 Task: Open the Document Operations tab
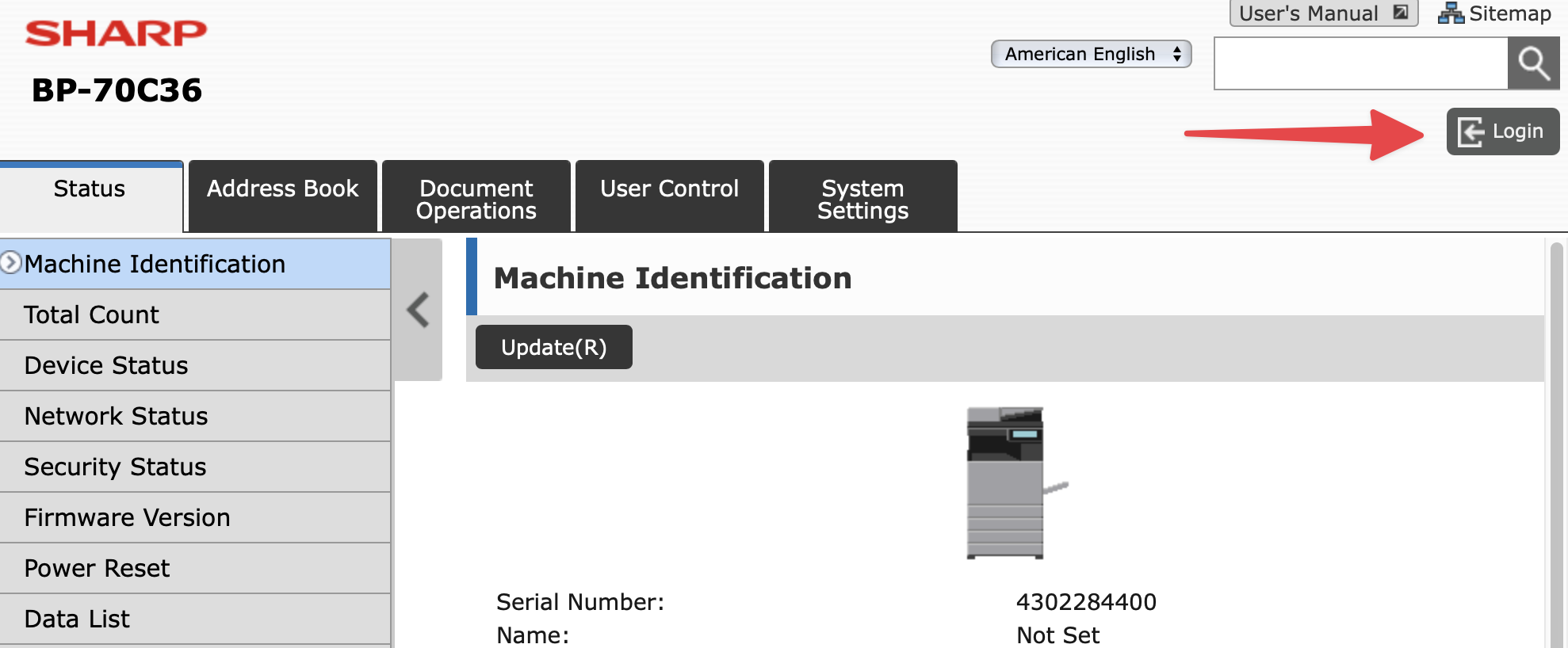[x=476, y=198]
